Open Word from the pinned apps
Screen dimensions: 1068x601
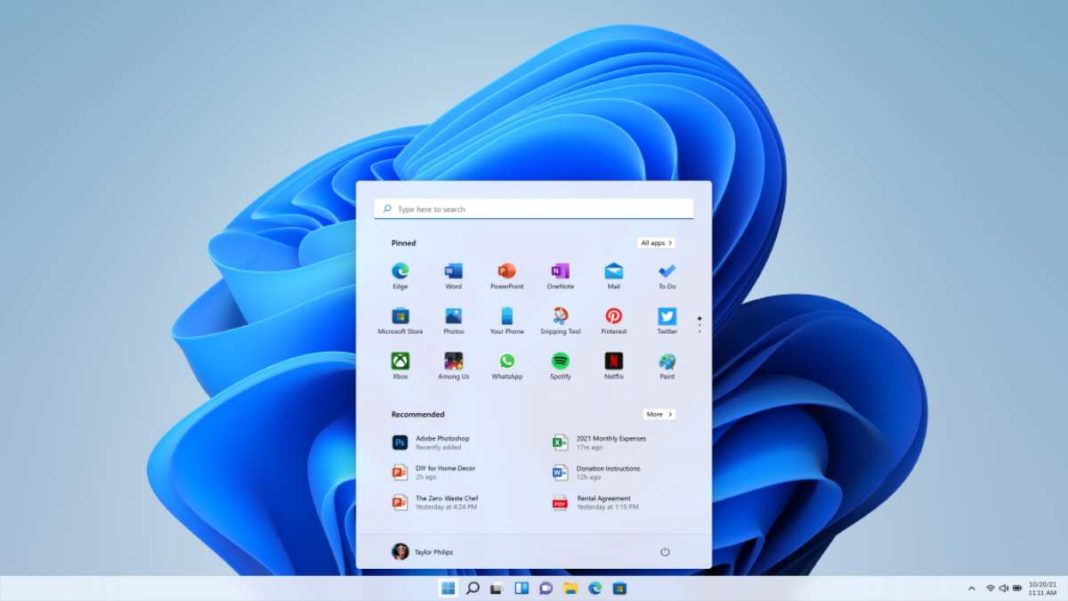tap(454, 271)
